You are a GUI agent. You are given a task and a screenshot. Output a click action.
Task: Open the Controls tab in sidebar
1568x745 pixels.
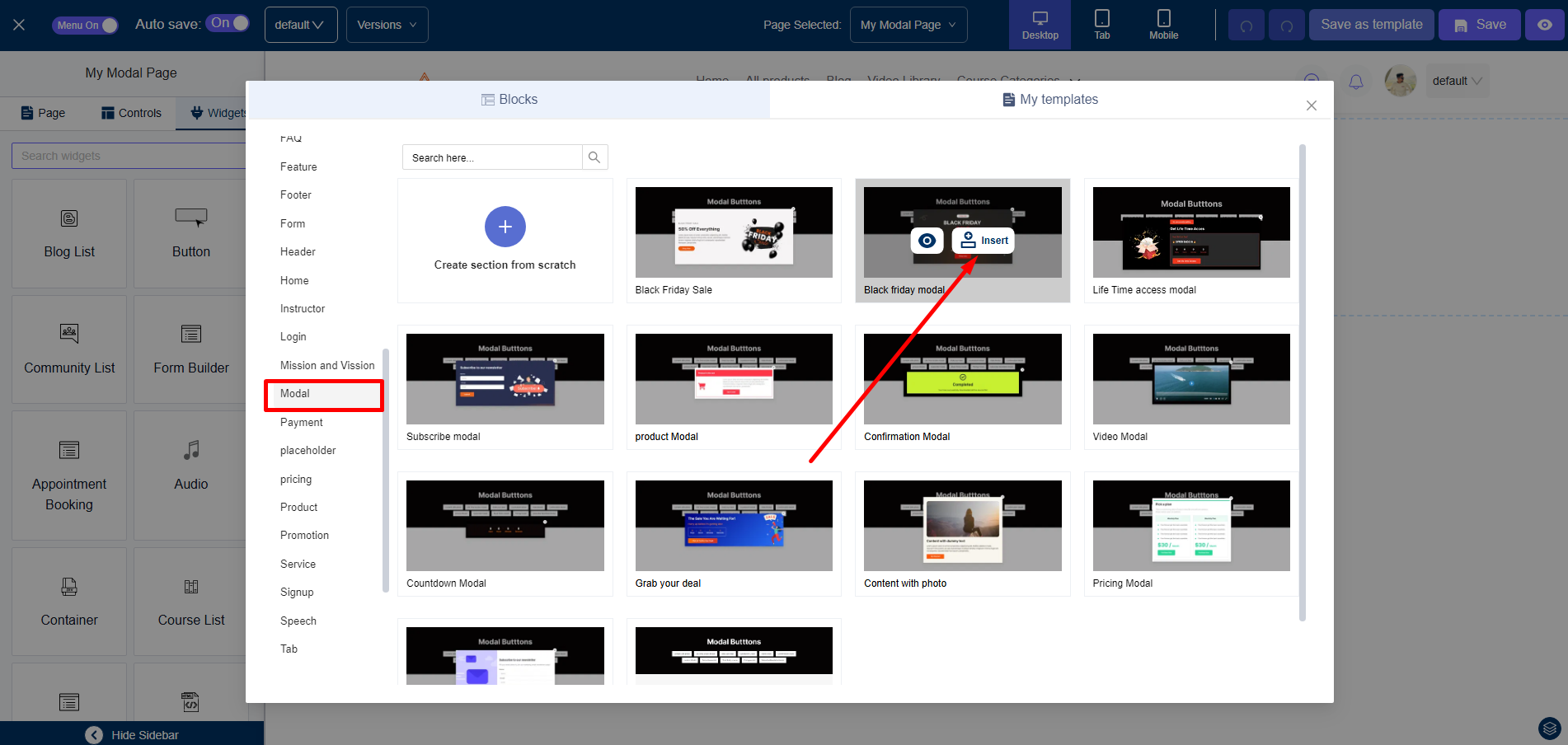(x=131, y=113)
